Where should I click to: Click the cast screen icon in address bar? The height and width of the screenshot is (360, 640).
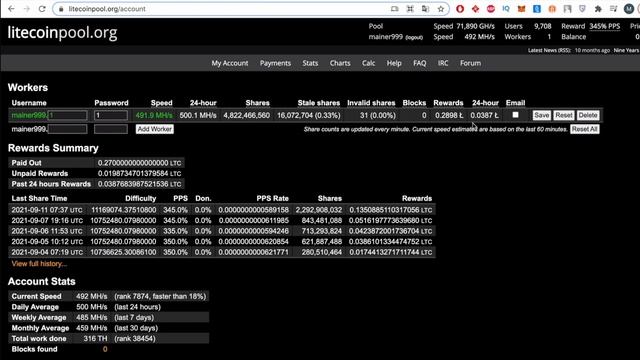[395, 9]
